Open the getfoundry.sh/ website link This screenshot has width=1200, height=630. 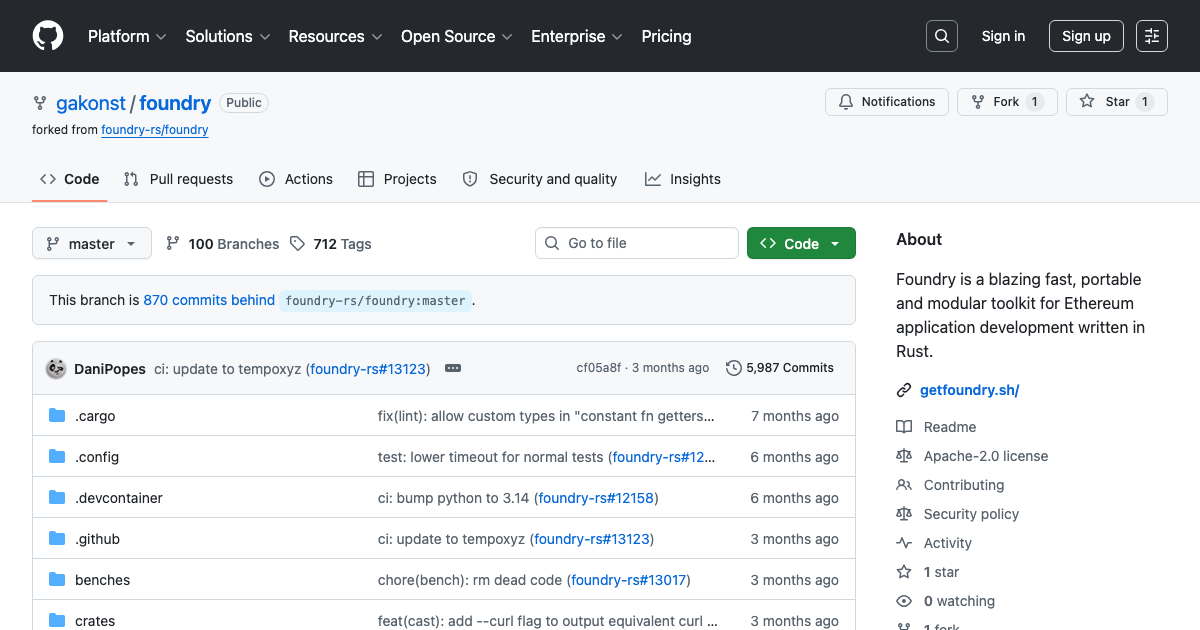point(969,390)
